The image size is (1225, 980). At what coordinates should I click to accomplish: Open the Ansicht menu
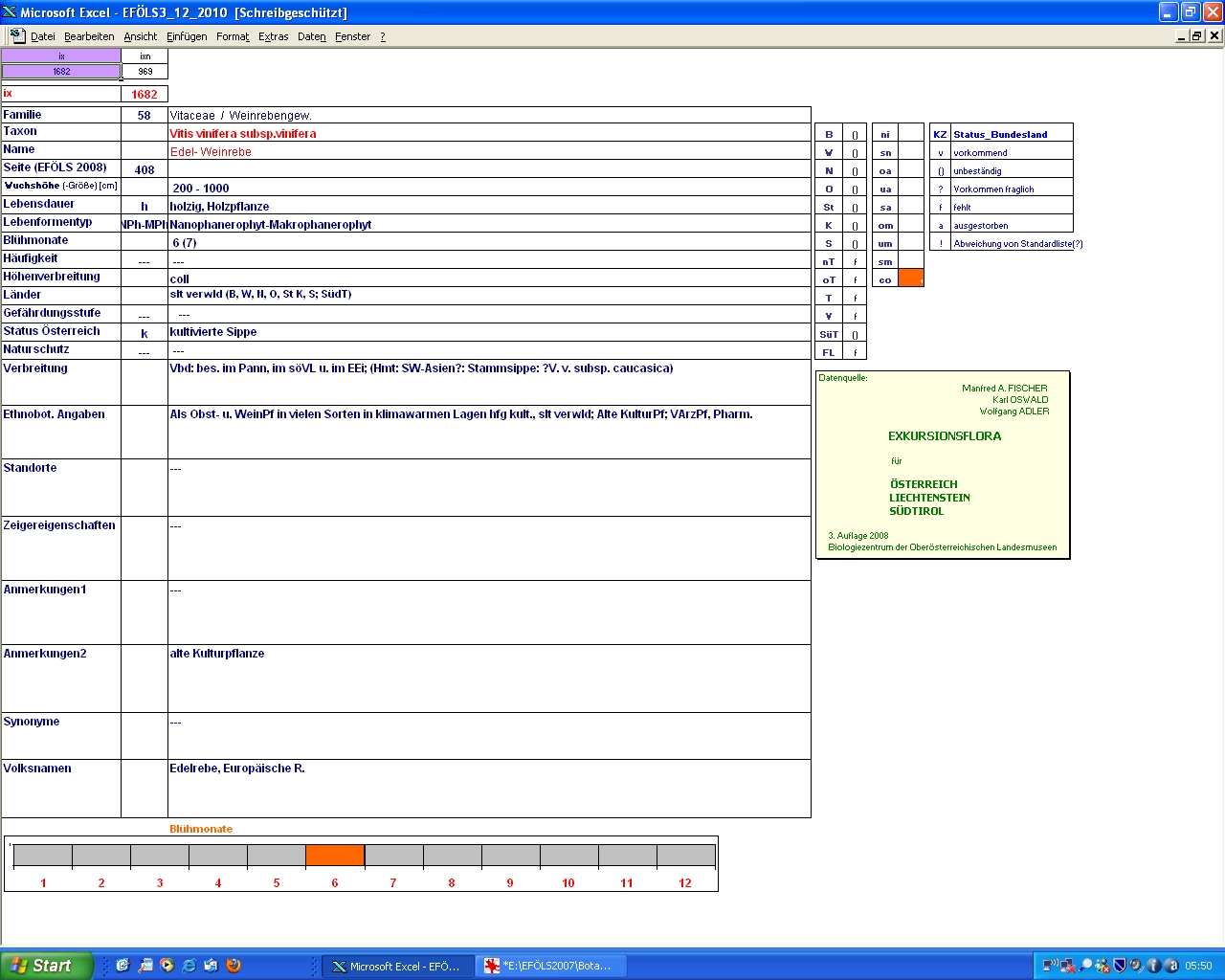click(140, 36)
